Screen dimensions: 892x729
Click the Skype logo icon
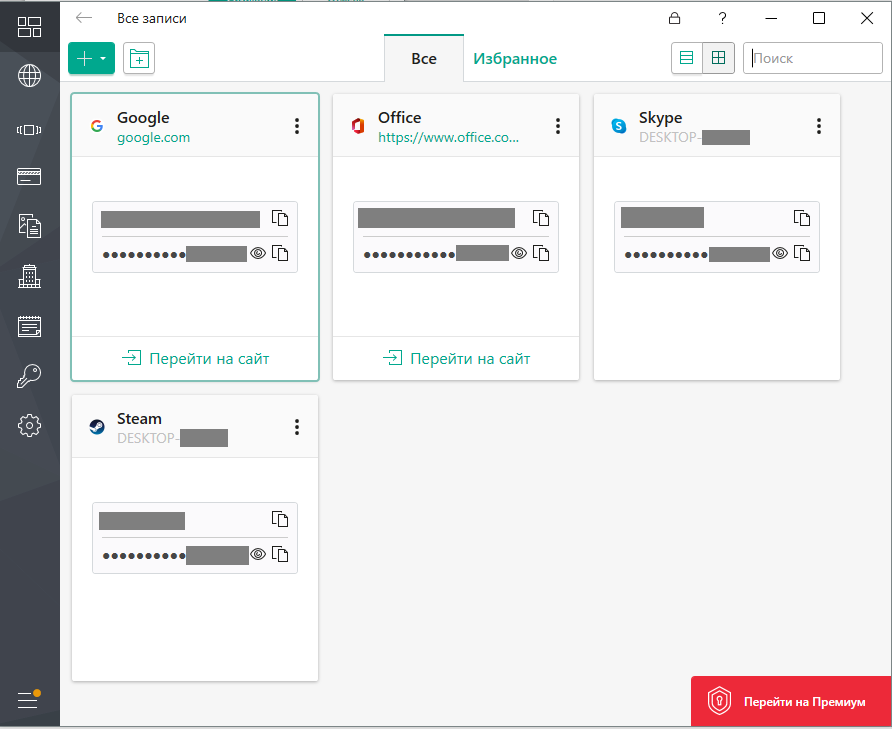pos(618,126)
